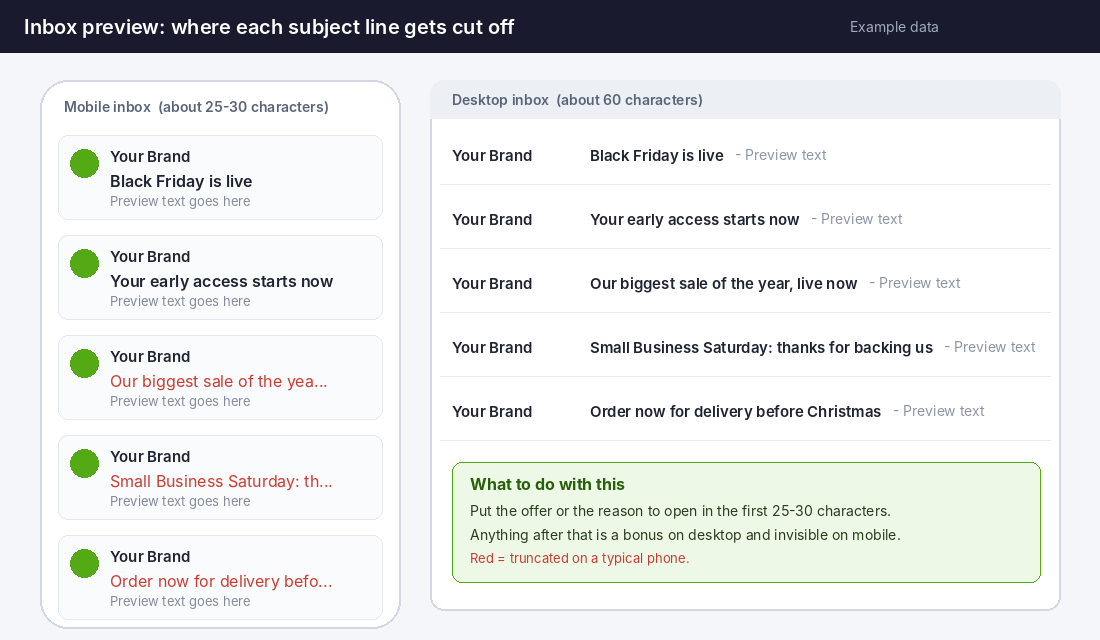
Task: Click '- Preview text' after early access starts now
Action: pyautogui.click(x=857, y=219)
